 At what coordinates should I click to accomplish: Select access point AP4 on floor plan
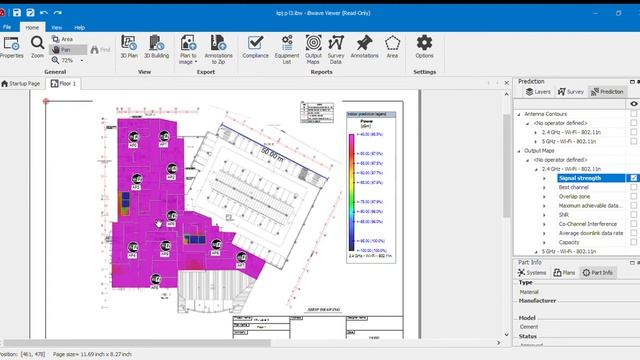[x=132, y=247]
